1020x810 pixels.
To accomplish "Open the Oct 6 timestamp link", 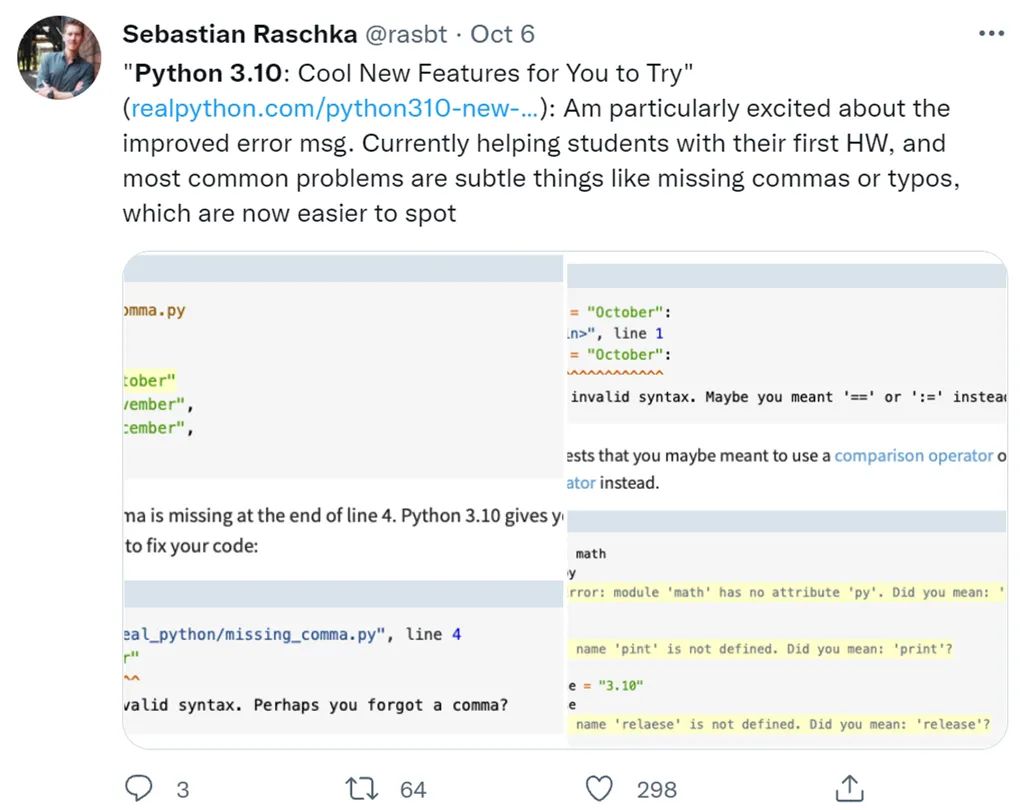I will [x=502, y=34].
